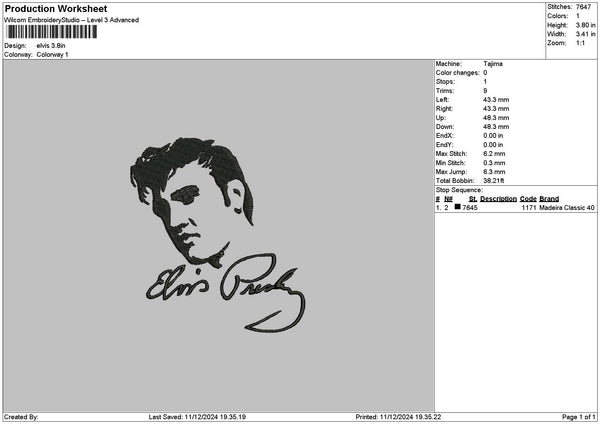
Task: Select the design name 'elvis 3.8in'
Action: [51, 46]
